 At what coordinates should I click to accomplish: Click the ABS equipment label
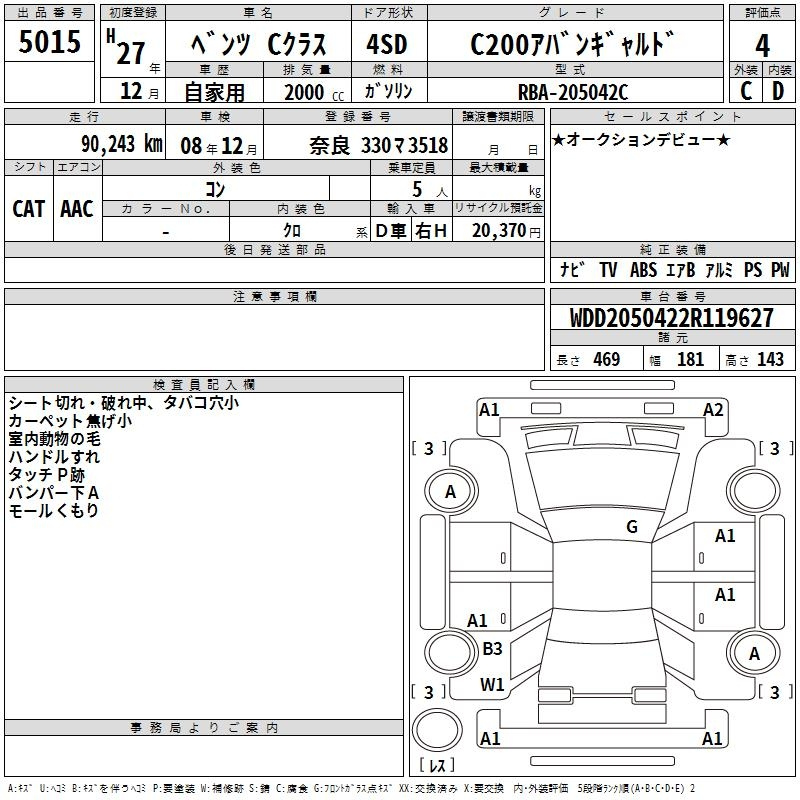(643, 270)
